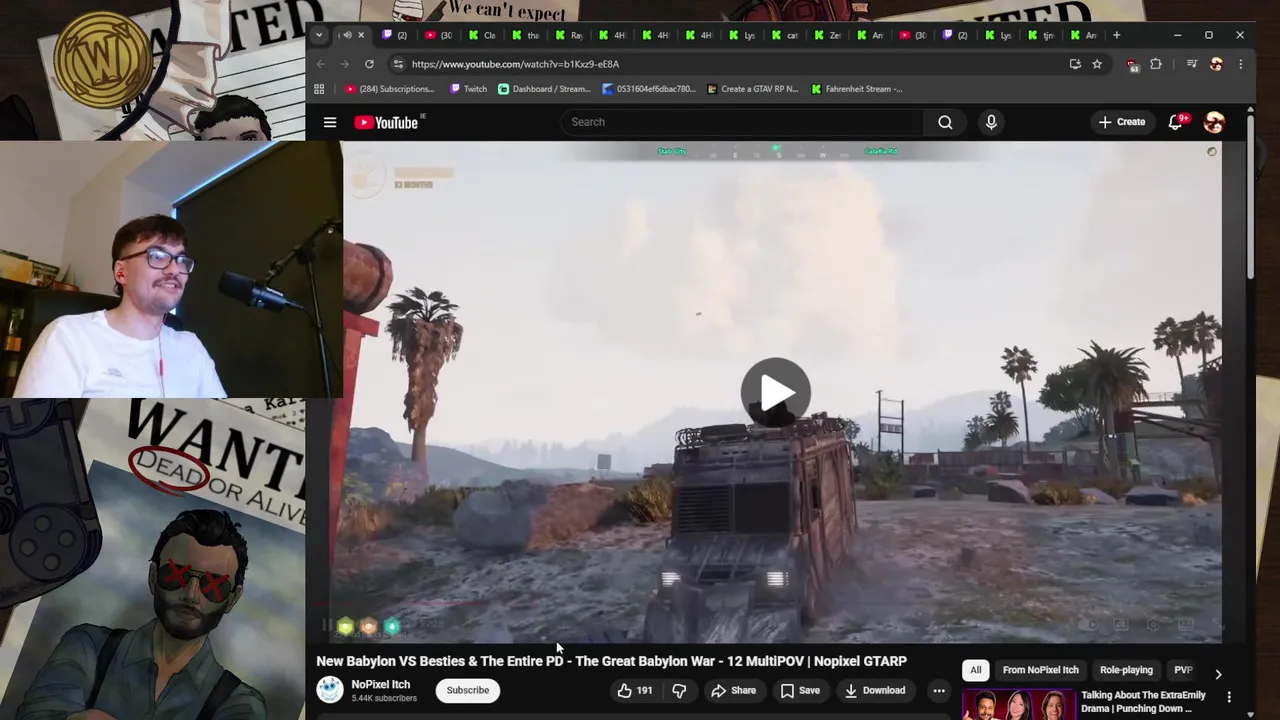
Task: Open the Twitch bookmark
Action: point(468,89)
